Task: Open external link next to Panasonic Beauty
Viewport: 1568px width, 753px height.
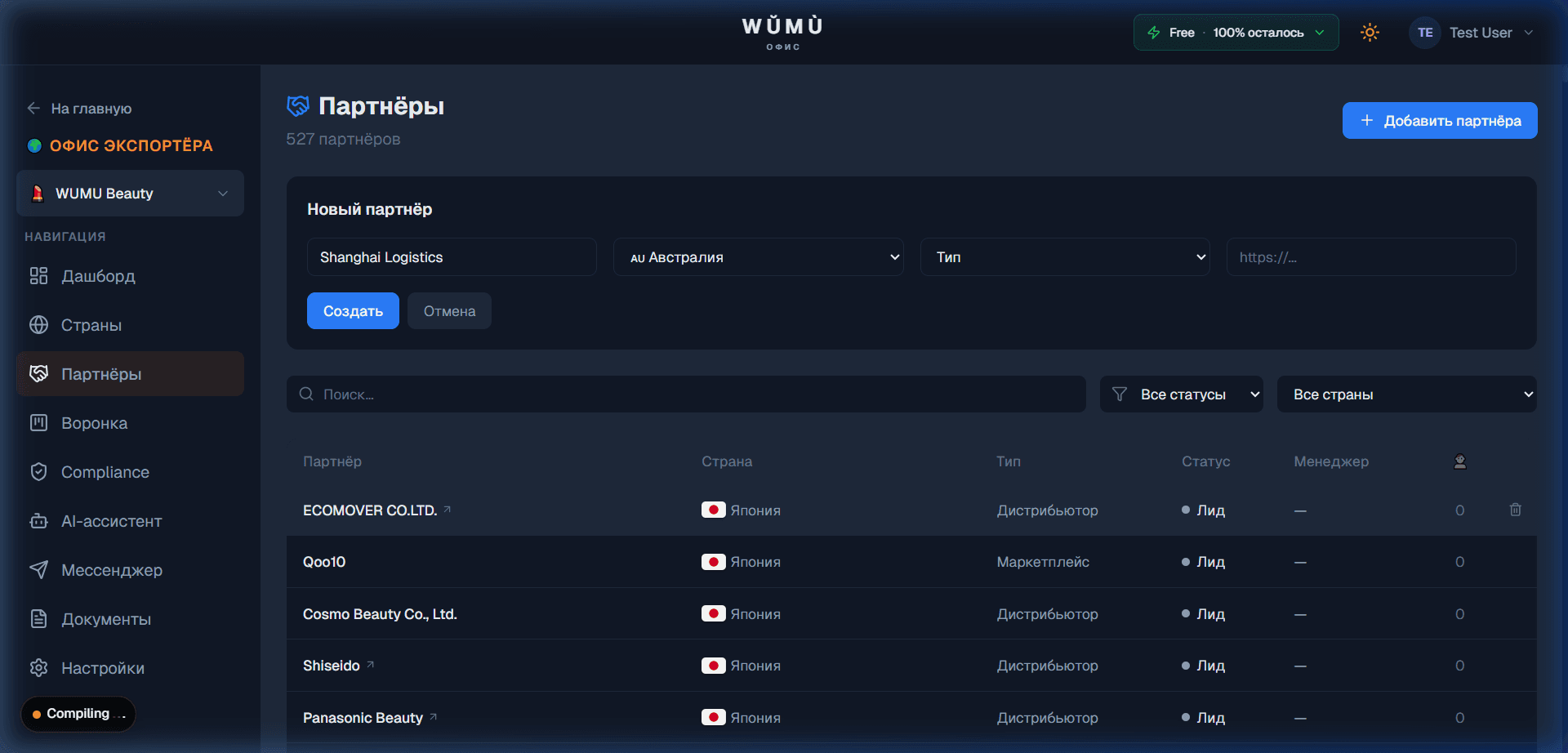Action: click(x=434, y=717)
